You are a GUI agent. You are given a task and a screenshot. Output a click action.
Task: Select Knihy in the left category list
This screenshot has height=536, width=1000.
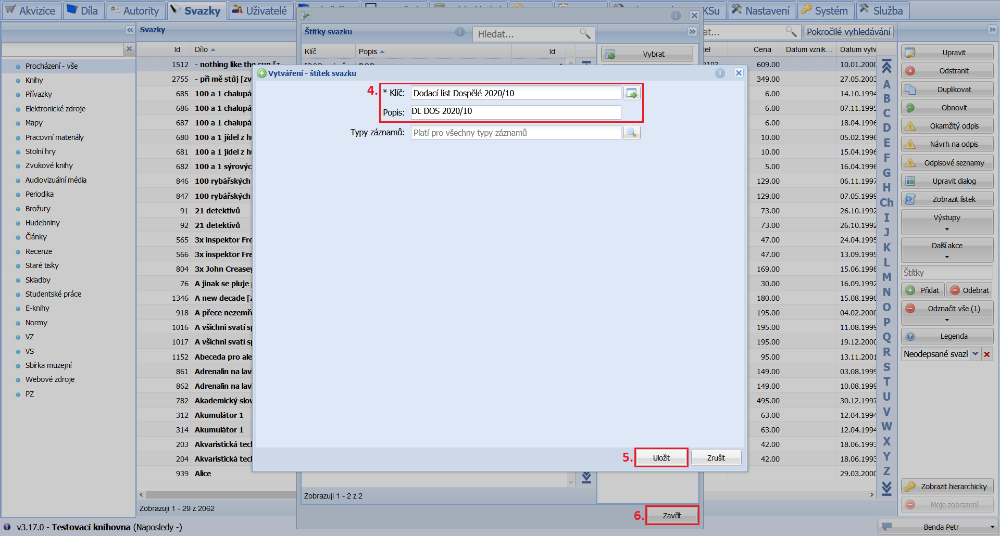pyautogui.click(x=35, y=78)
